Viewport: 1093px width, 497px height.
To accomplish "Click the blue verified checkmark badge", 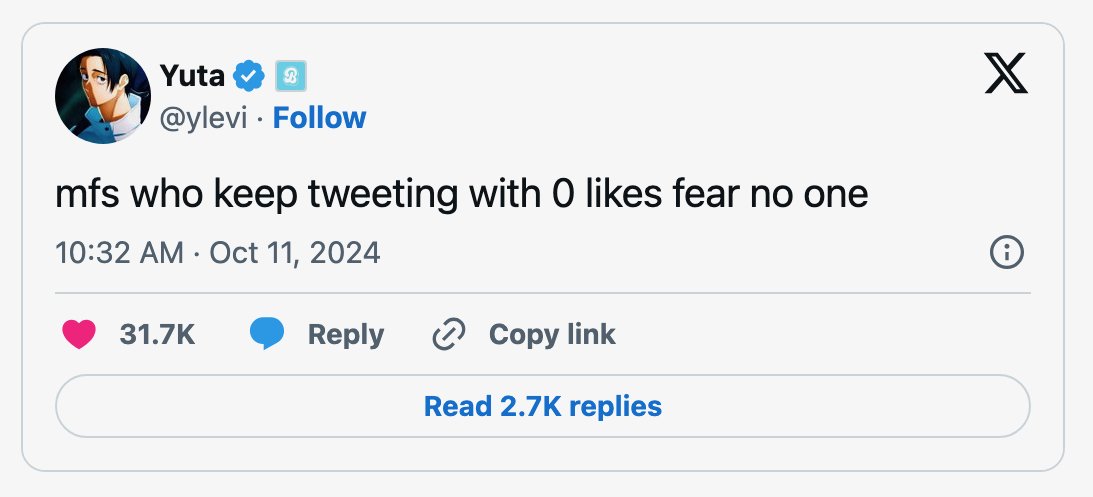I will click(x=249, y=75).
